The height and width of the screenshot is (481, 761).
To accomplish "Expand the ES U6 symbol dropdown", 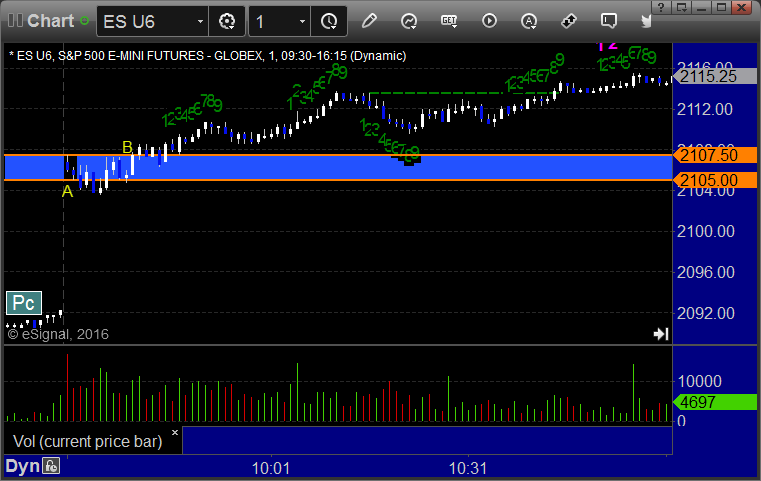I will [x=201, y=21].
